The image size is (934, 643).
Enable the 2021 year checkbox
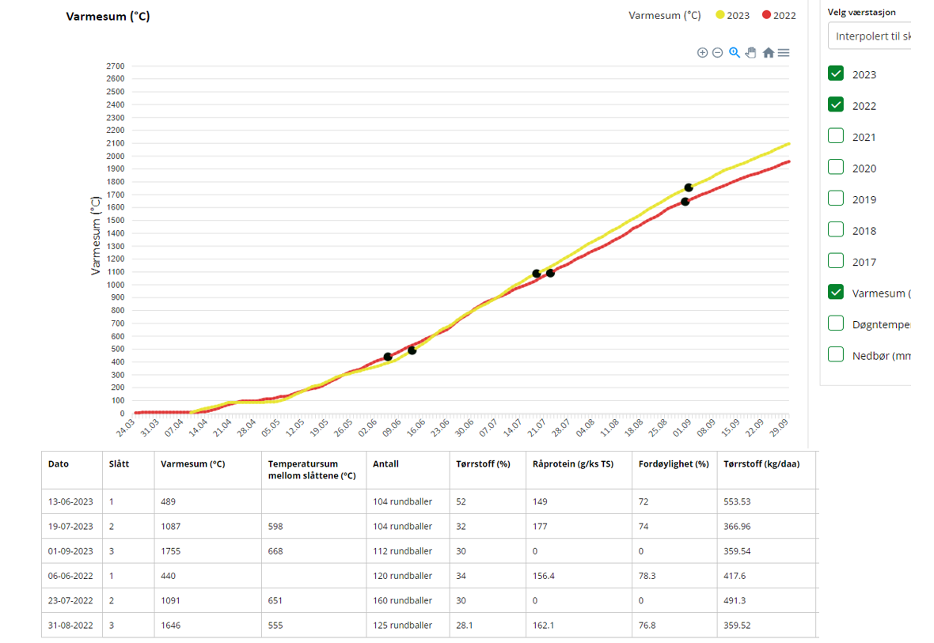pos(836,136)
